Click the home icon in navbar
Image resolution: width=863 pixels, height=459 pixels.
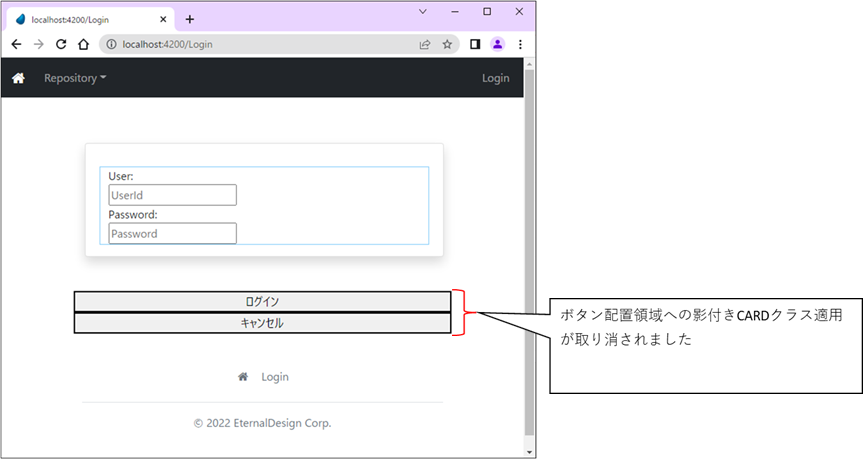[18, 78]
